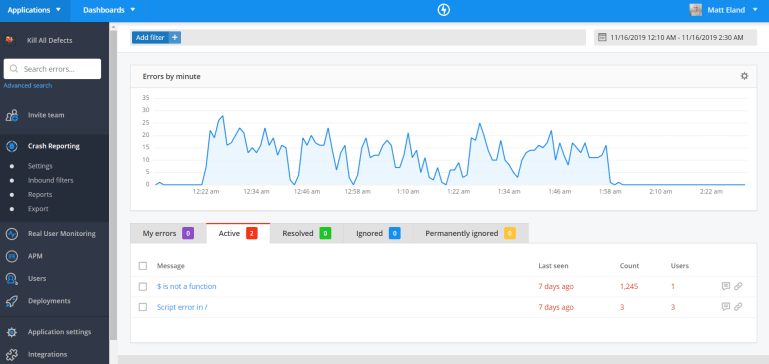Viewport: 769px width, 364px height.
Task: Open the Advanced search link
Action: (x=28, y=86)
